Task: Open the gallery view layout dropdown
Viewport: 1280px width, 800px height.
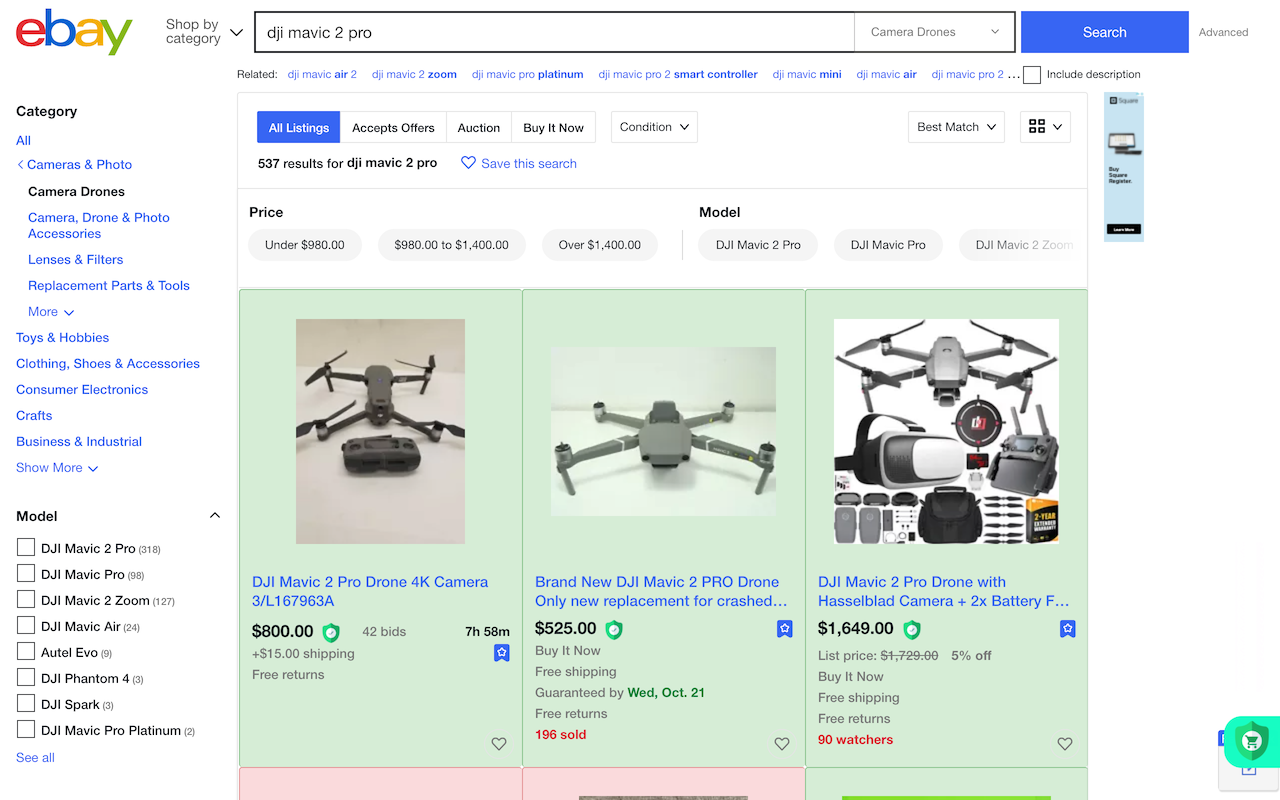Action: click(1045, 127)
